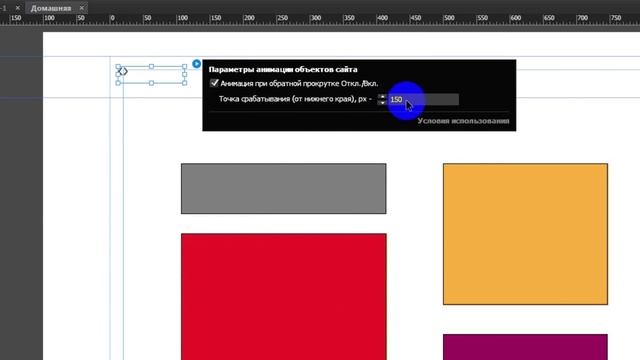Select the gray rectangle on canvas

[284, 189]
